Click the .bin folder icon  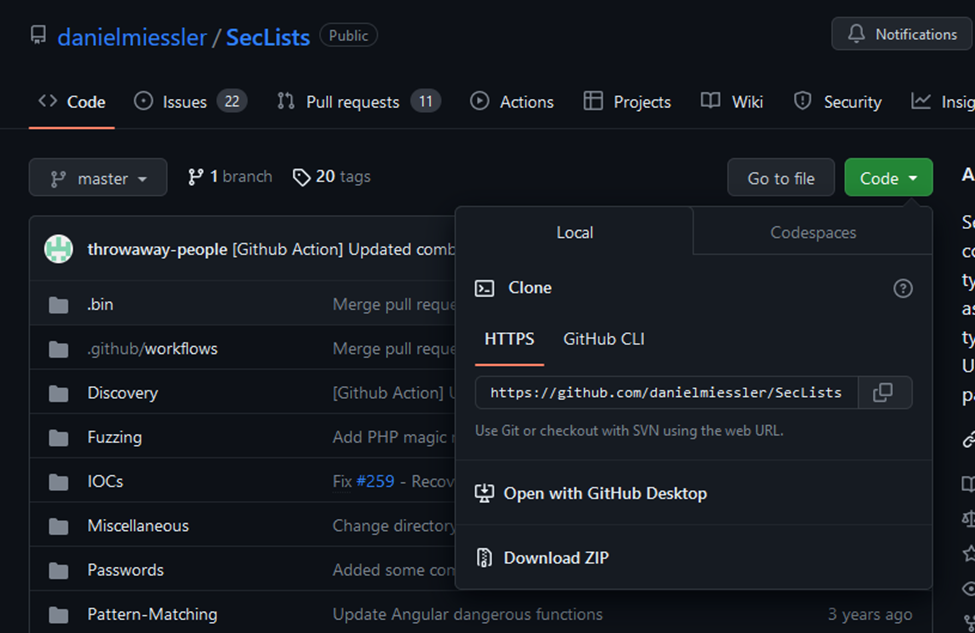(x=58, y=305)
